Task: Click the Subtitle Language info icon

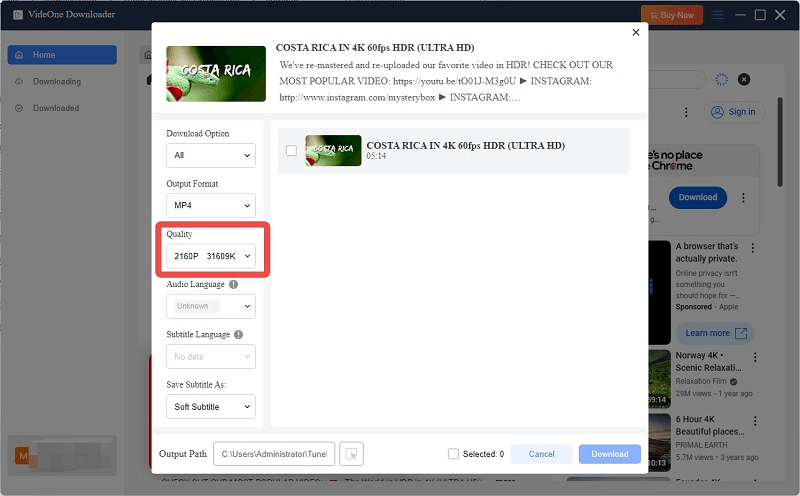Action: pos(239,334)
